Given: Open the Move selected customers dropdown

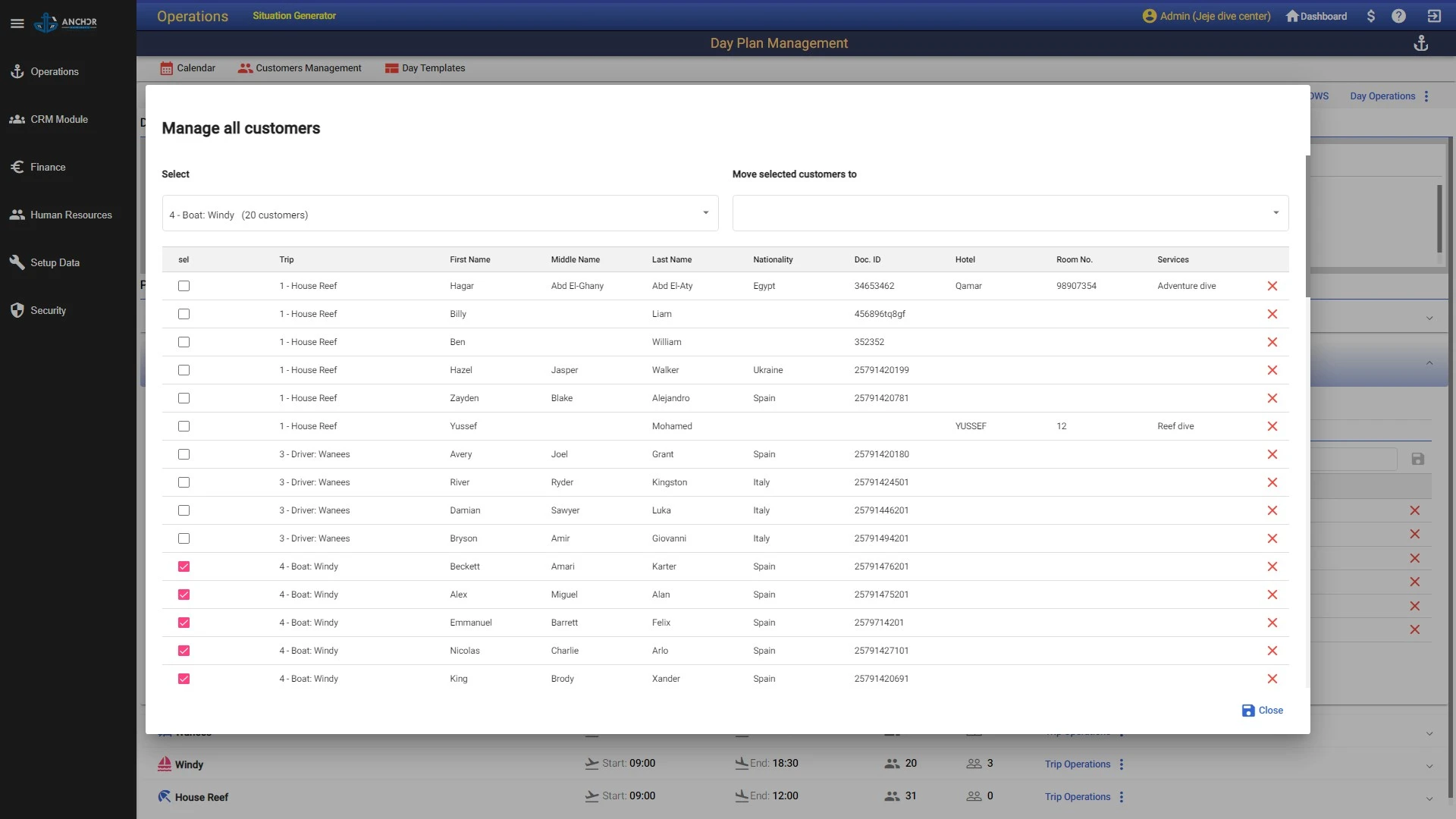Looking at the screenshot, I should point(1009,212).
